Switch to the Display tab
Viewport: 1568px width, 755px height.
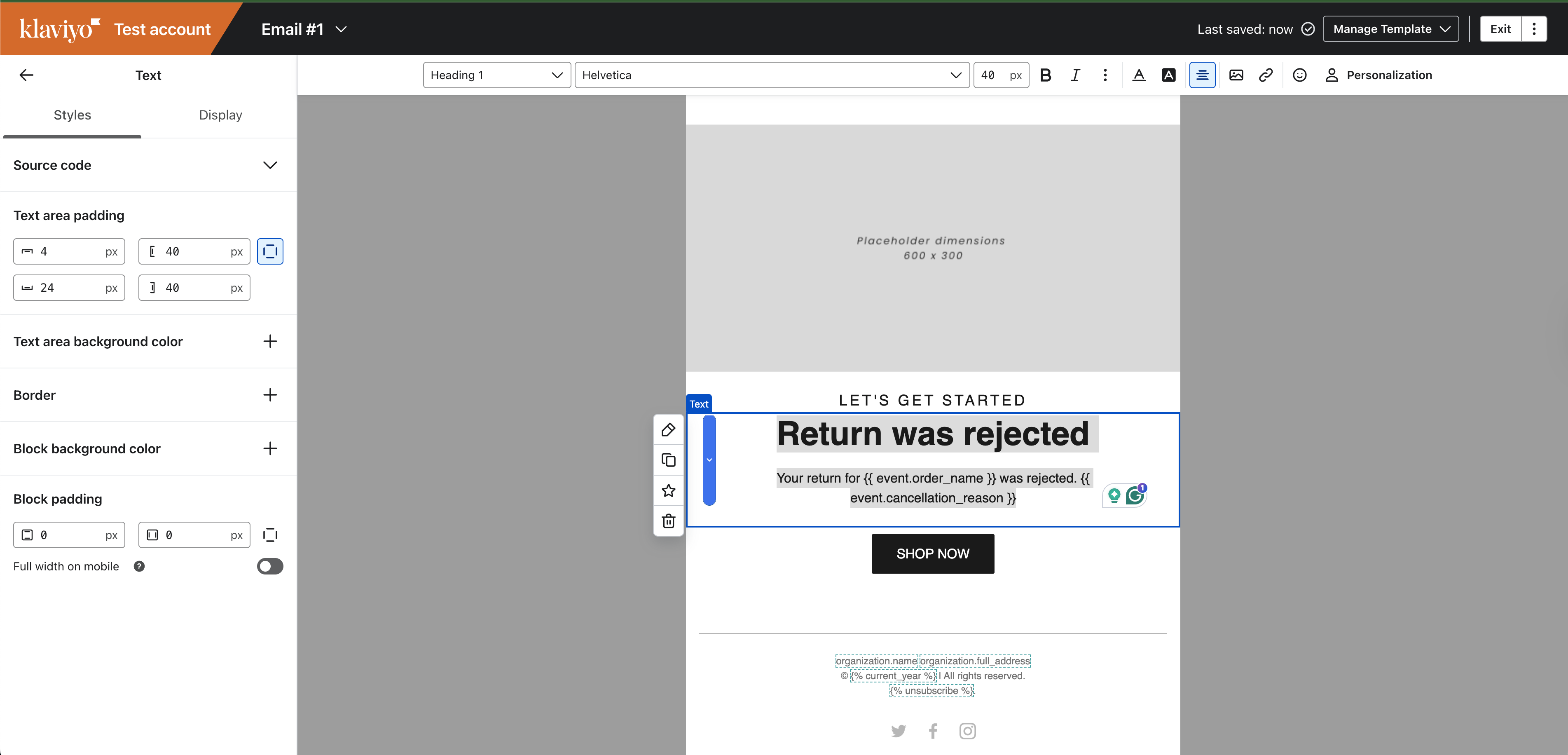[x=220, y=115]
